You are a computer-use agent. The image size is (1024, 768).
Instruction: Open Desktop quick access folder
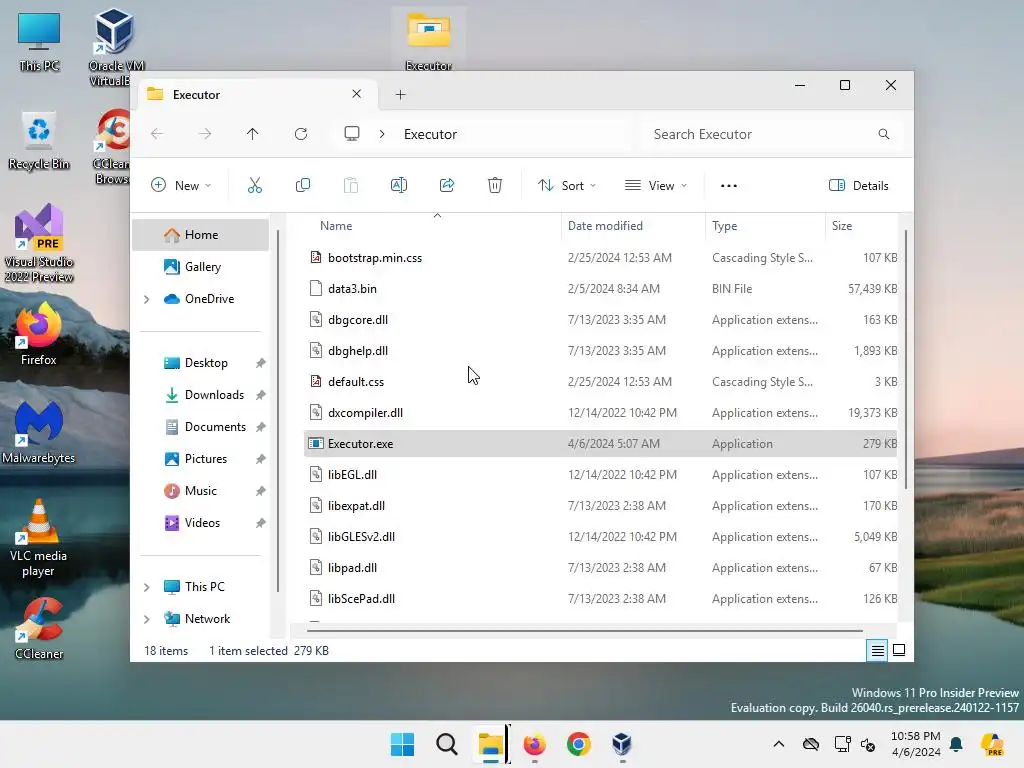point(205,363)
